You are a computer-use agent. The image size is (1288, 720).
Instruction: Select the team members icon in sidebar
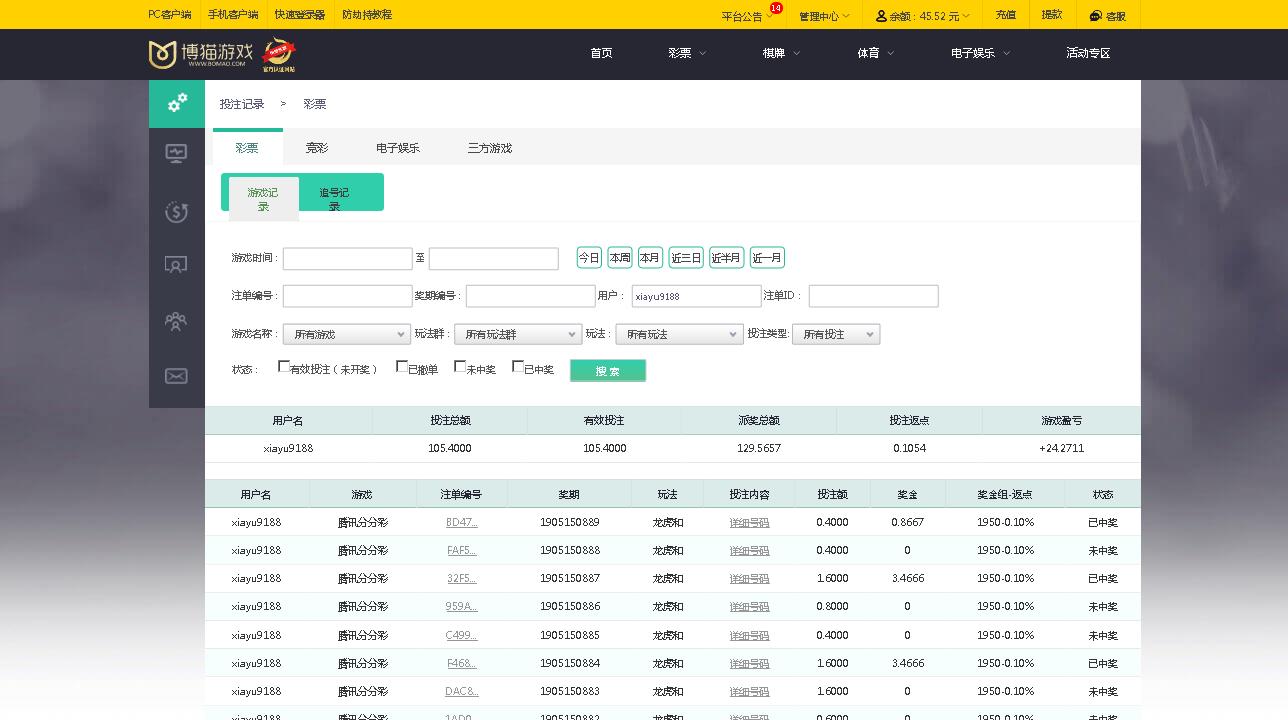(177, 321)
